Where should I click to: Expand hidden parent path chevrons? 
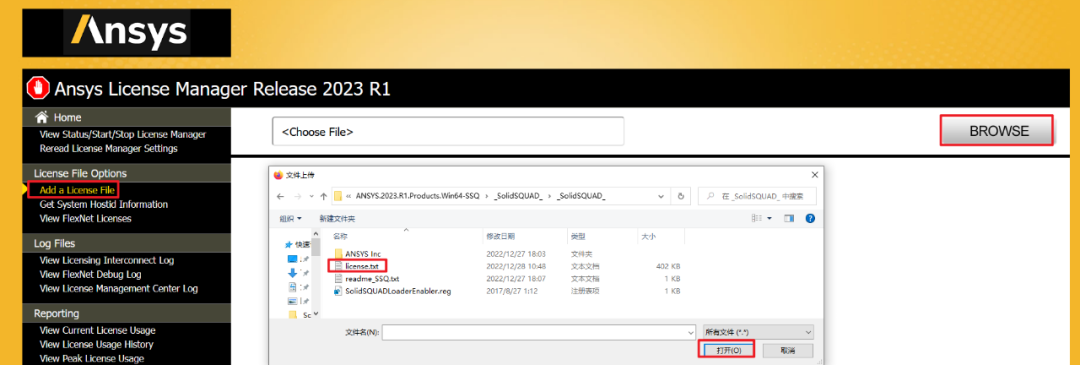click(349, 196)
